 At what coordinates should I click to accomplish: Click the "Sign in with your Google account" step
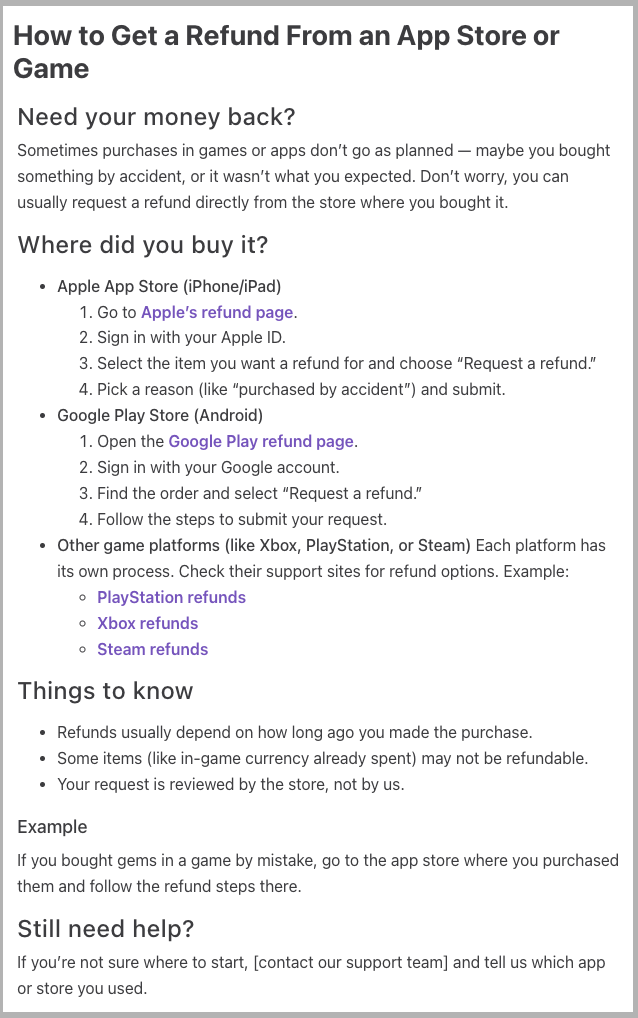pyautogui.click(x=218, y=467)
